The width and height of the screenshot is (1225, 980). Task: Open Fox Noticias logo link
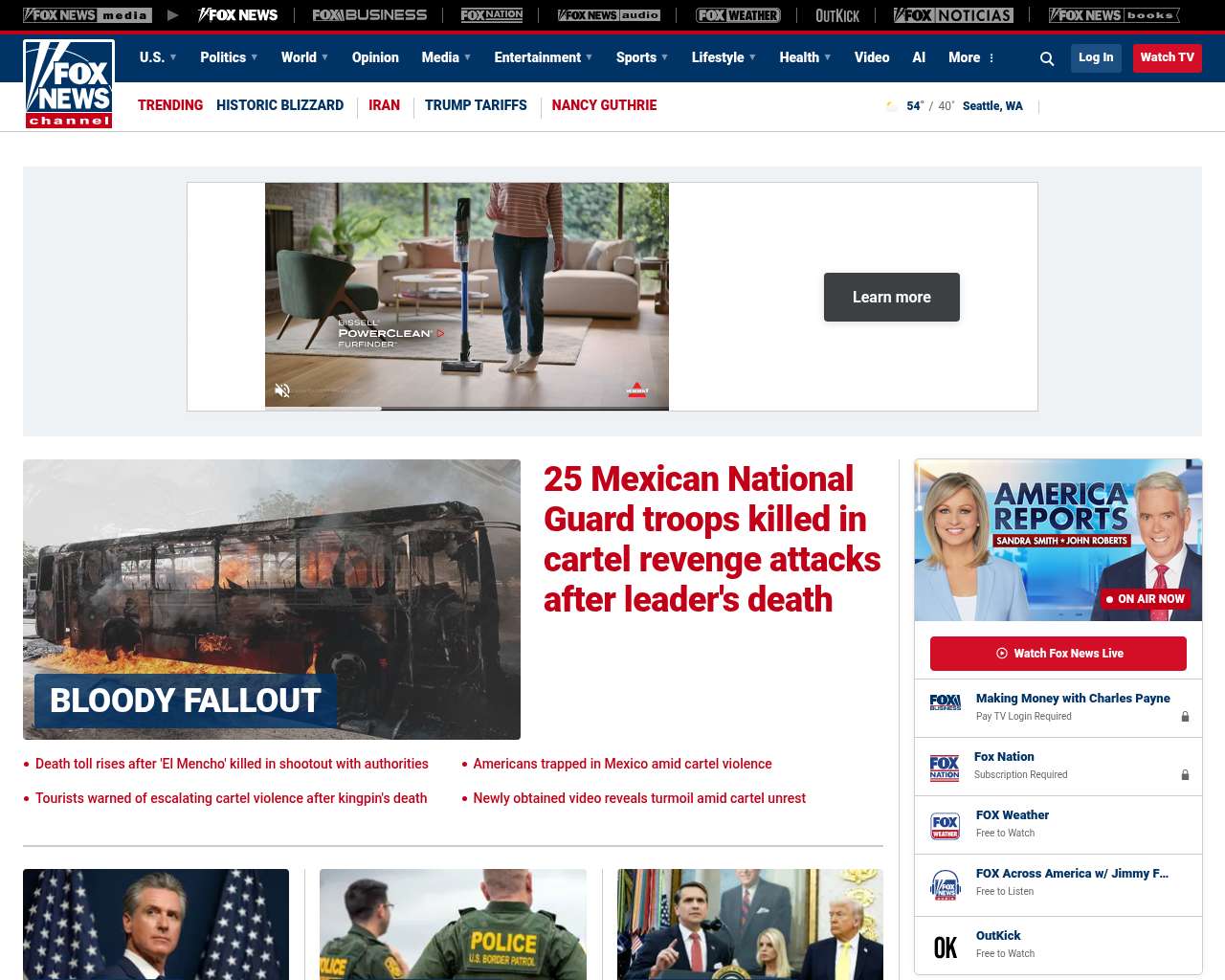tap(953, 15)
